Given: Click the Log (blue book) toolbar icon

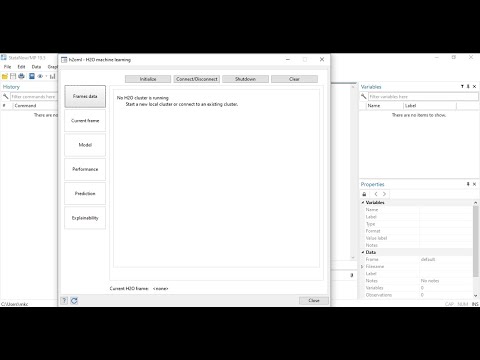Looking at the screenshot, I should pos(32,76).
